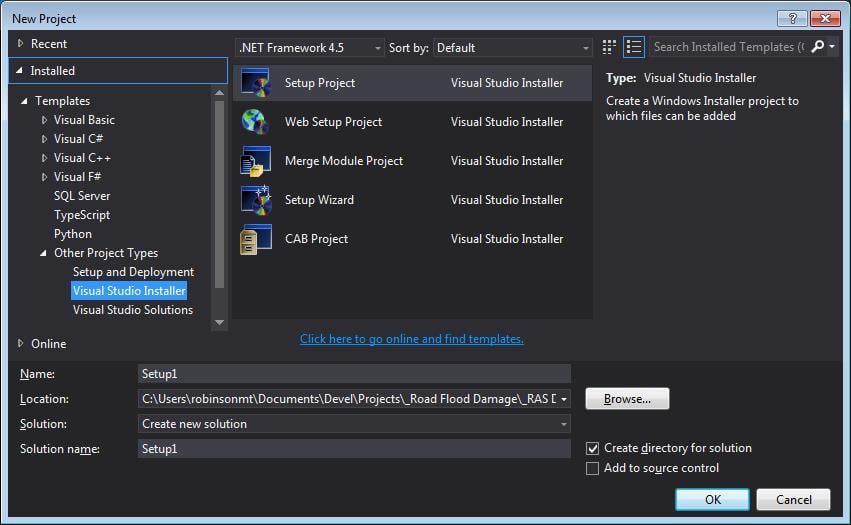Select Visual Studio Installer category
The width and height of the screenshot is (851, 525).
(x=129, y=291)
